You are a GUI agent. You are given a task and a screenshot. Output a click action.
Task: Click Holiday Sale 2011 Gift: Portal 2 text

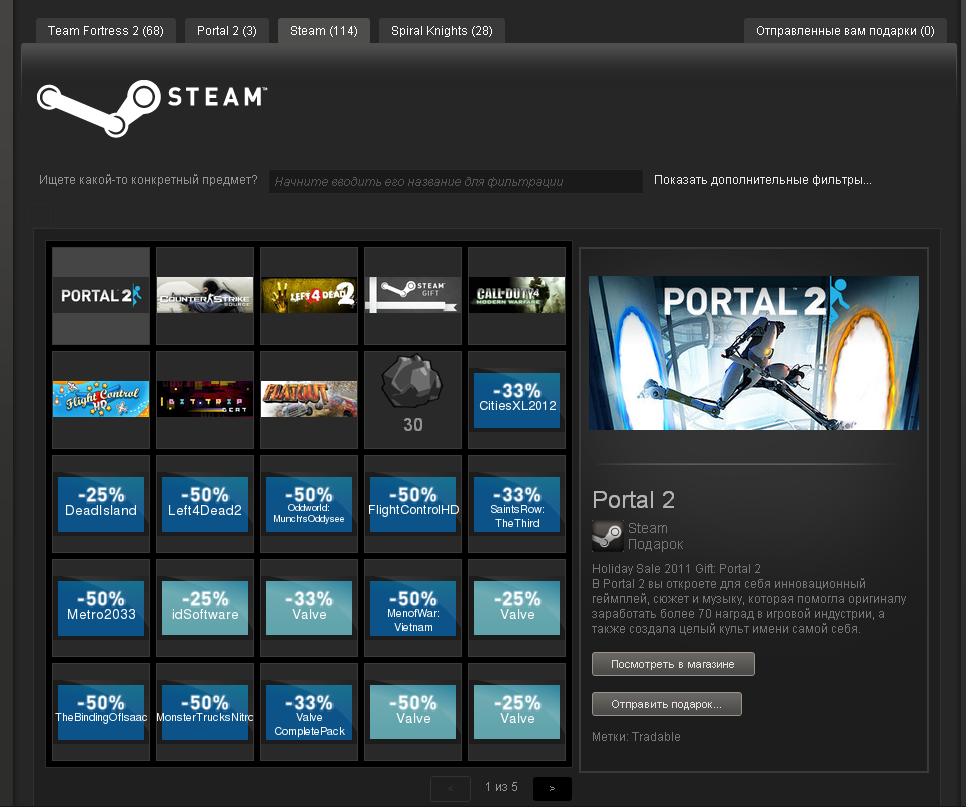coord(676,569)
